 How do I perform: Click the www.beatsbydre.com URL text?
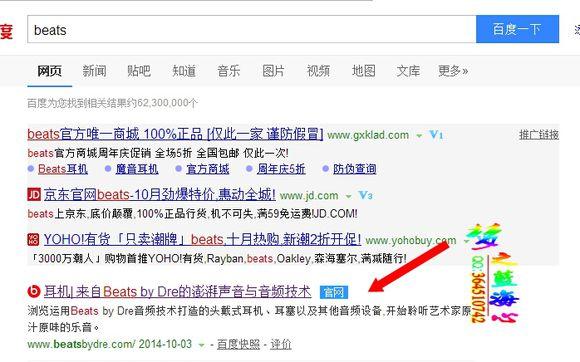point(81,344)
